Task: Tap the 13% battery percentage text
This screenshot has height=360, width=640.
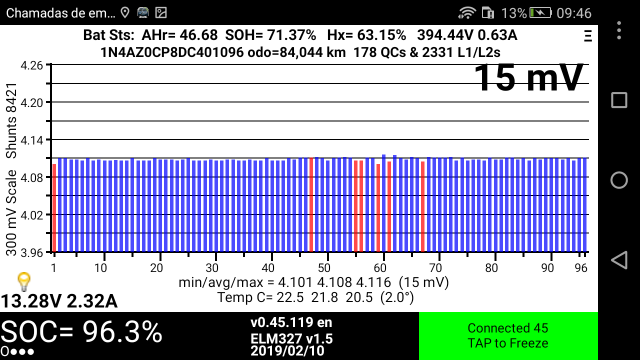Action: click(x=514, y=13)
